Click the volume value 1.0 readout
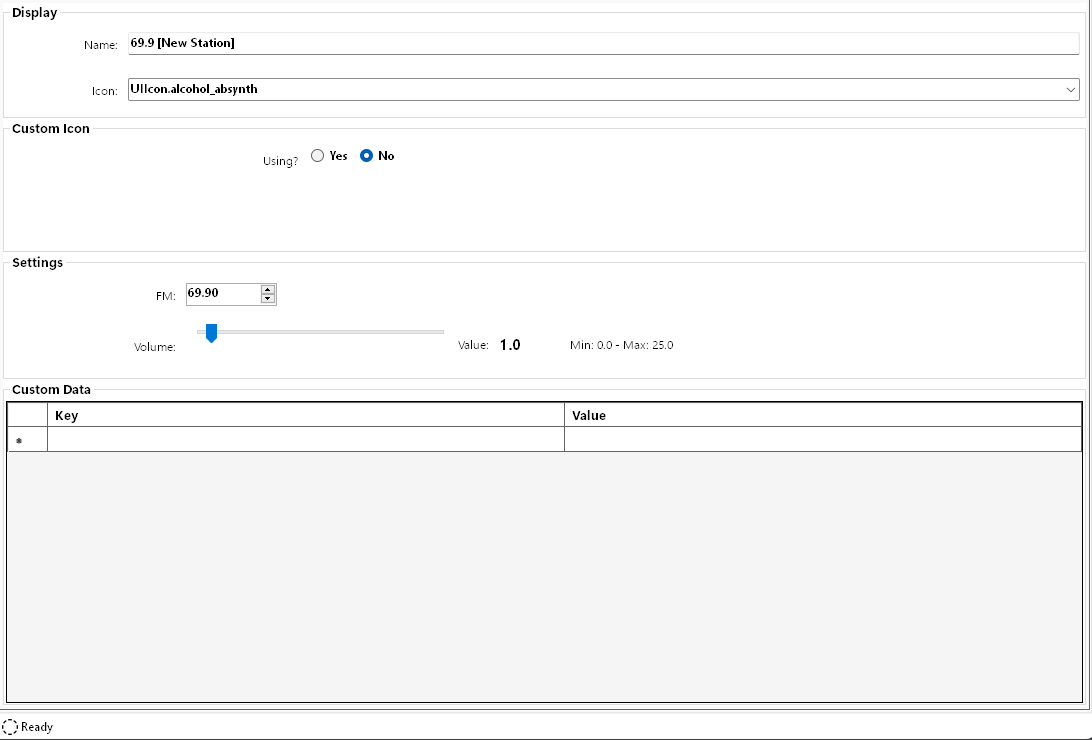1092x740 pixels. point(510,345)
